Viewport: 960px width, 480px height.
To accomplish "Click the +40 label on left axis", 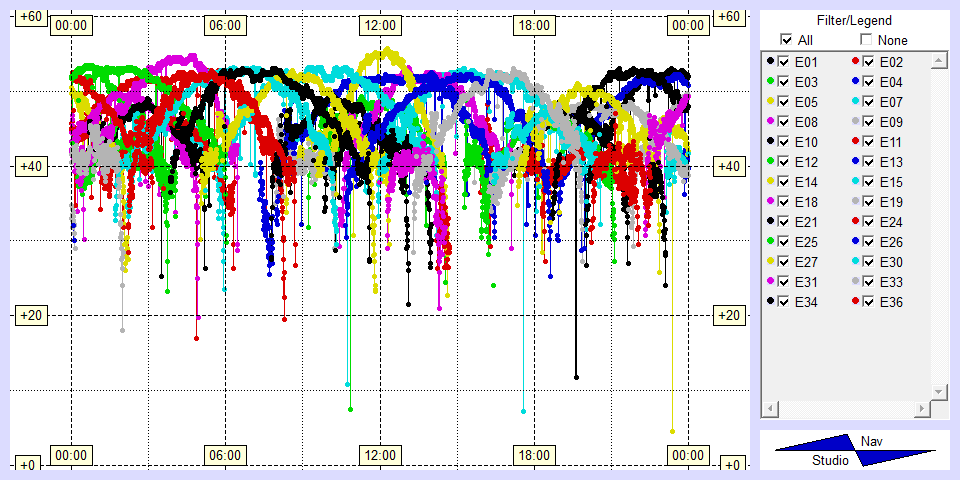I will coord(27,166).
